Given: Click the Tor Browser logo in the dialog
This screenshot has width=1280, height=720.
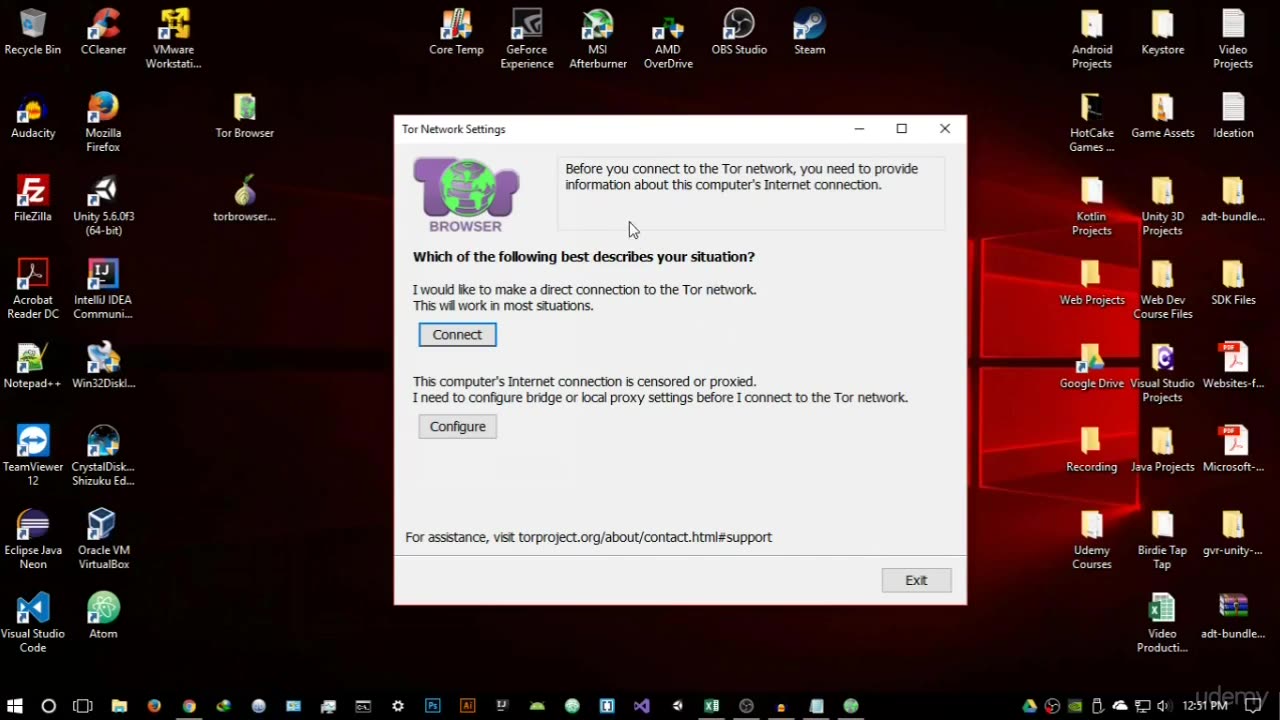Looking at the screenshot, I should tap(466, 195).
